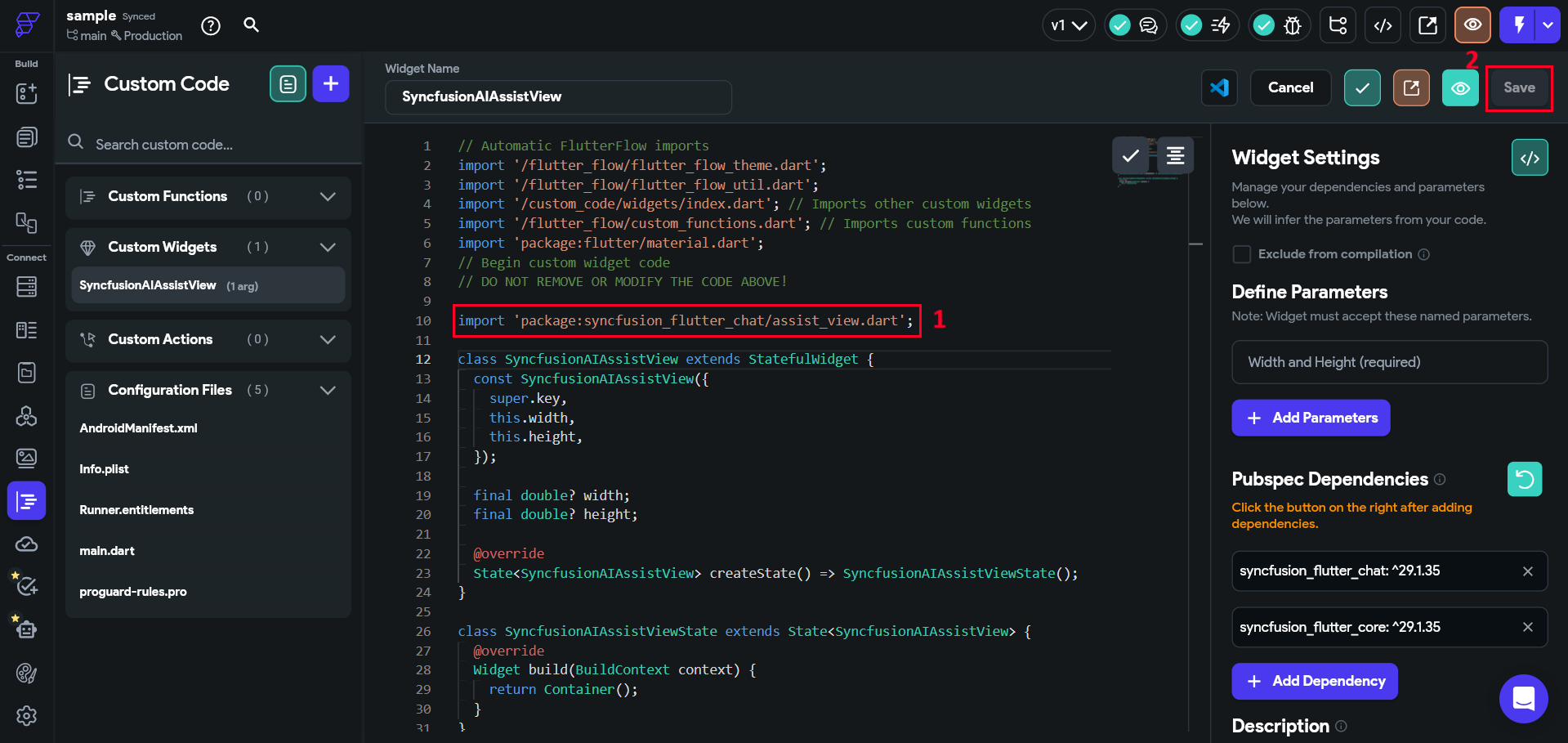Toggle the preview eye in the top toolbar
1568x743 pixels.
click(x=1472, y=25)
